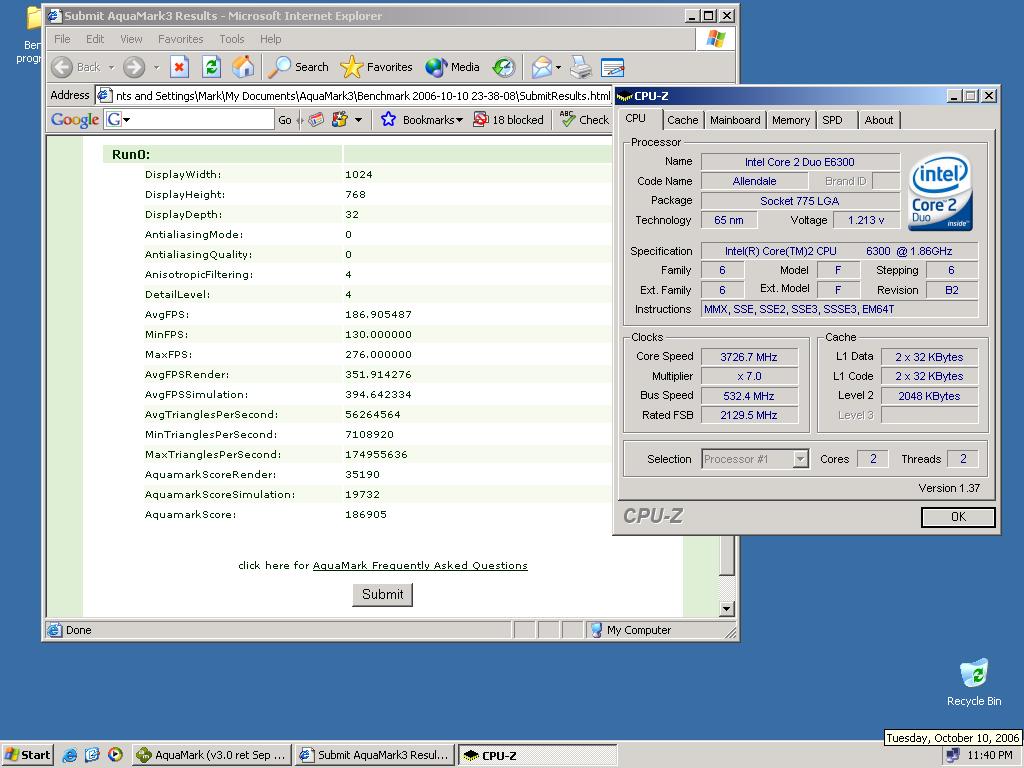Open AquaMark Frequently Asked Questions link

click(x=420, y=566)
